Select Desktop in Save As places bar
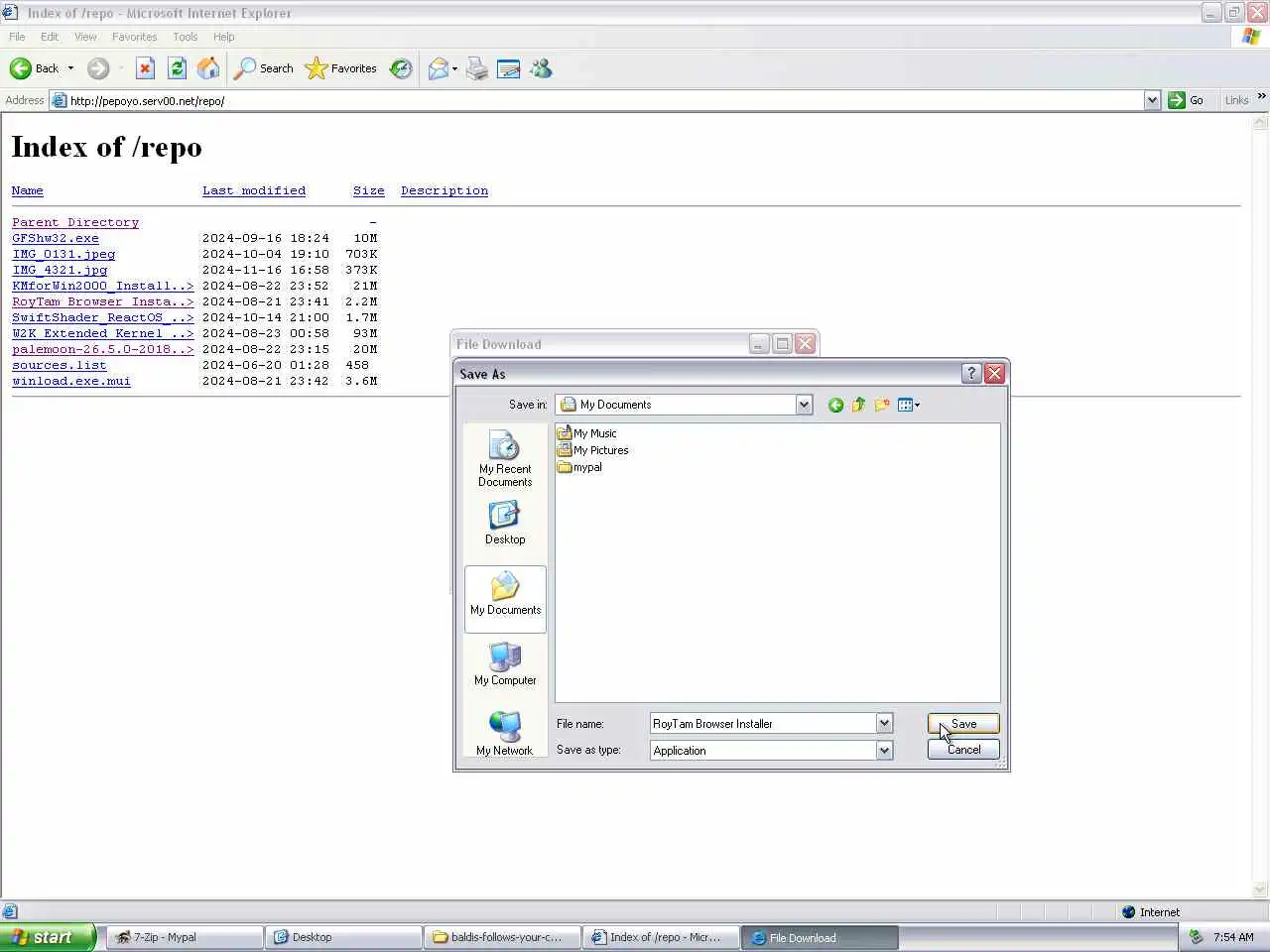 [505, 523]
